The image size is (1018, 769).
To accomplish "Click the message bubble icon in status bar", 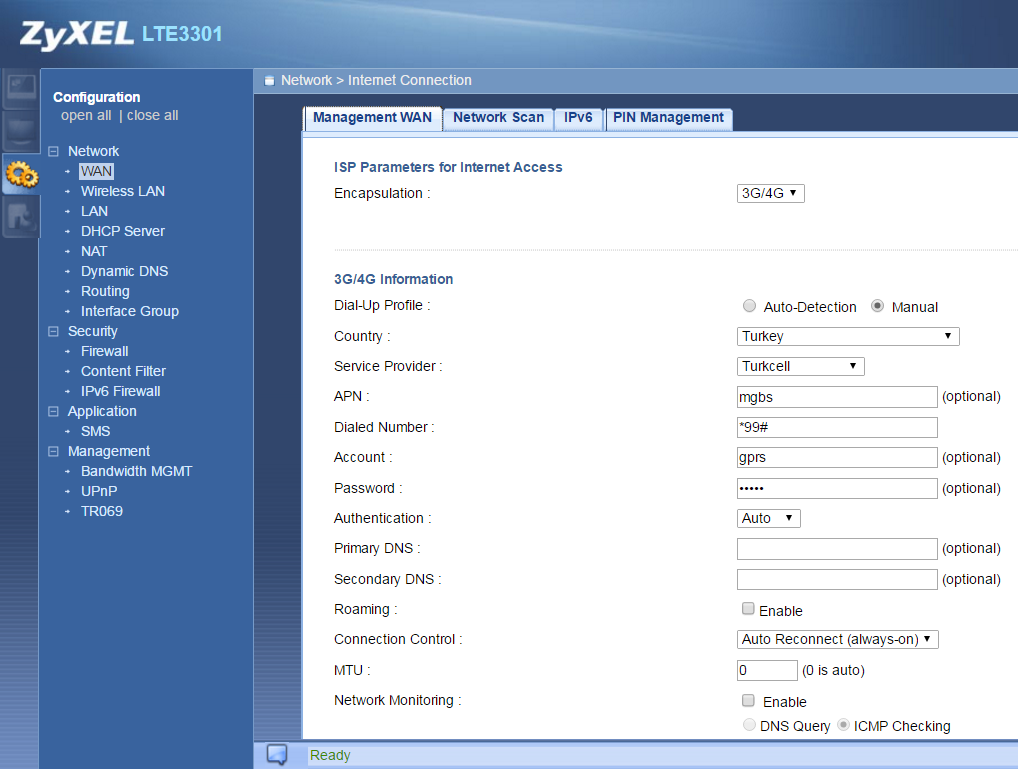I will pos(277,754).
